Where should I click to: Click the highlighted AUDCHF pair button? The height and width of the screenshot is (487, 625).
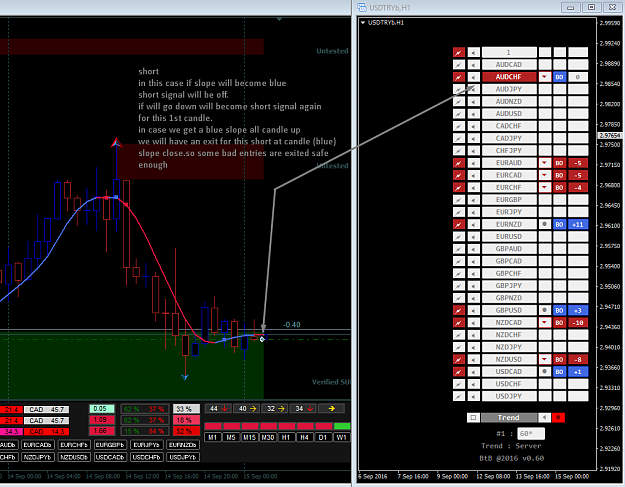coord(509,77)
